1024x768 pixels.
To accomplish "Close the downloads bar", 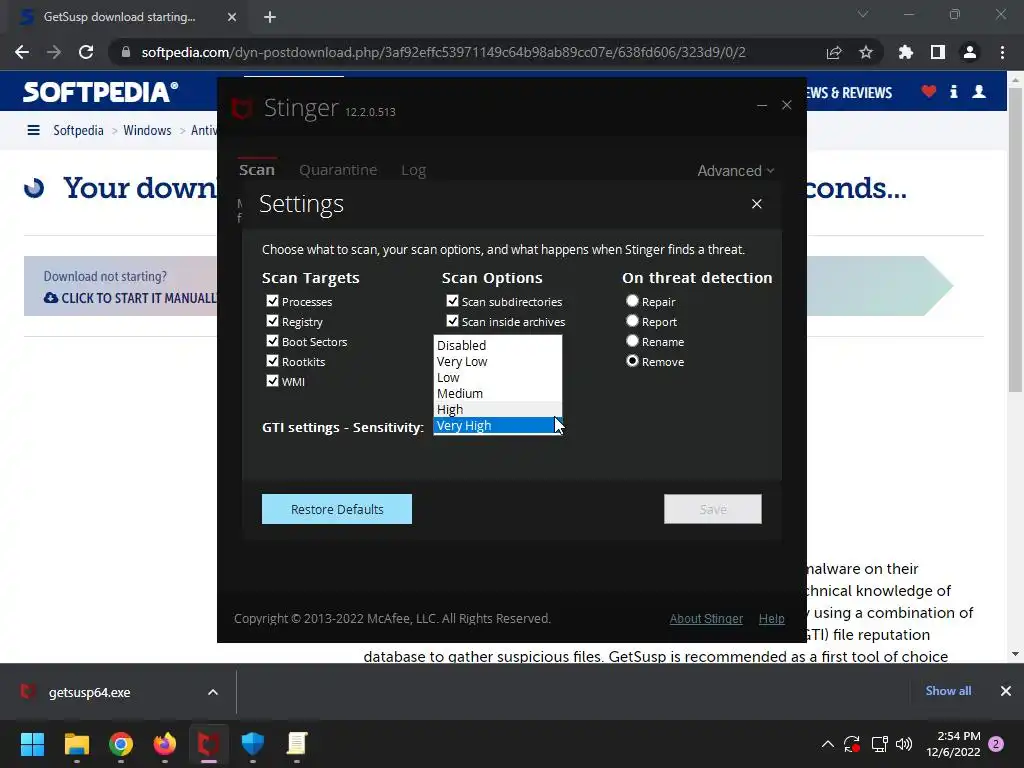I will [x=1006, y=691].
